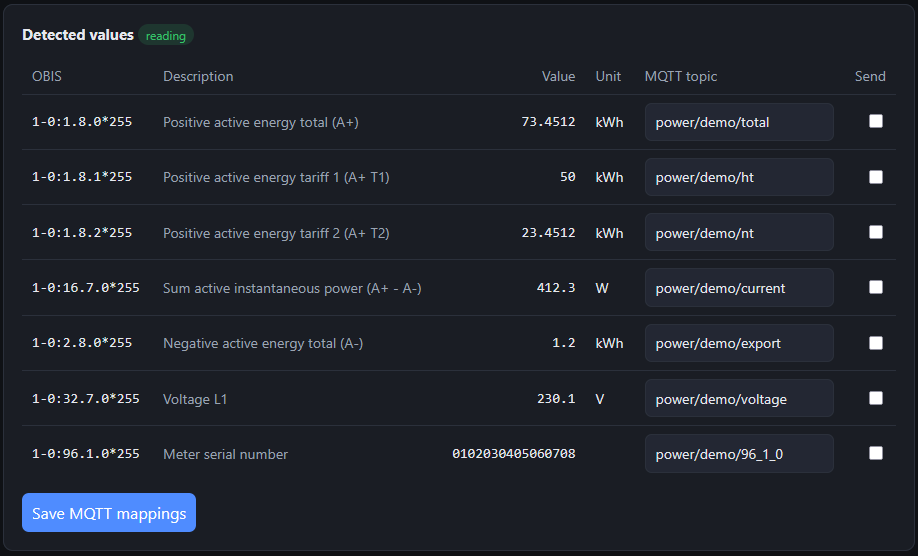Click the Meter serial number description

(225, 454)
